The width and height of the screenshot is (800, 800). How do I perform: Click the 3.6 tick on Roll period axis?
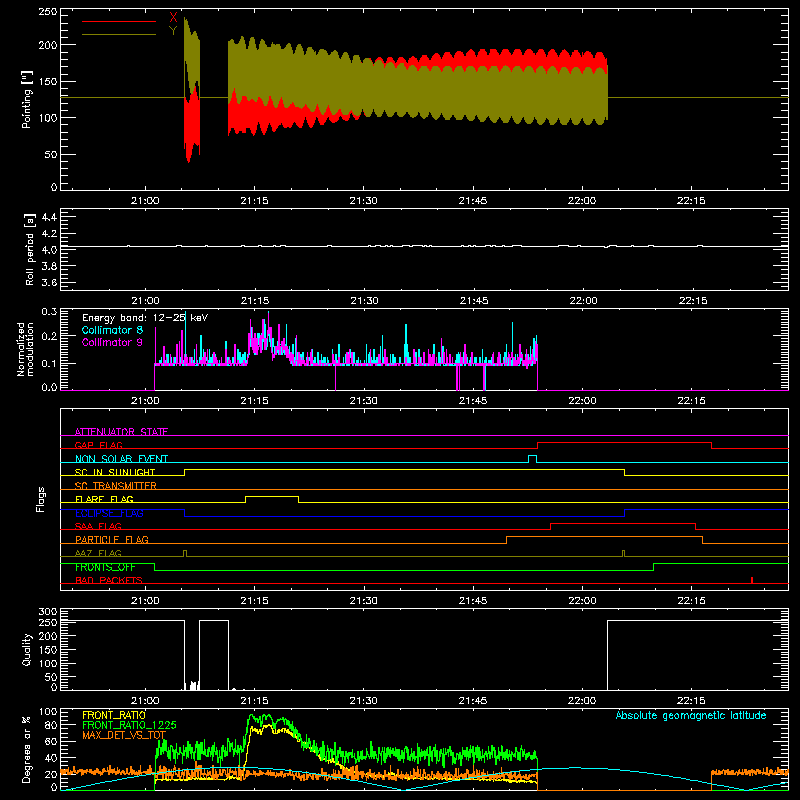point(49,282)
